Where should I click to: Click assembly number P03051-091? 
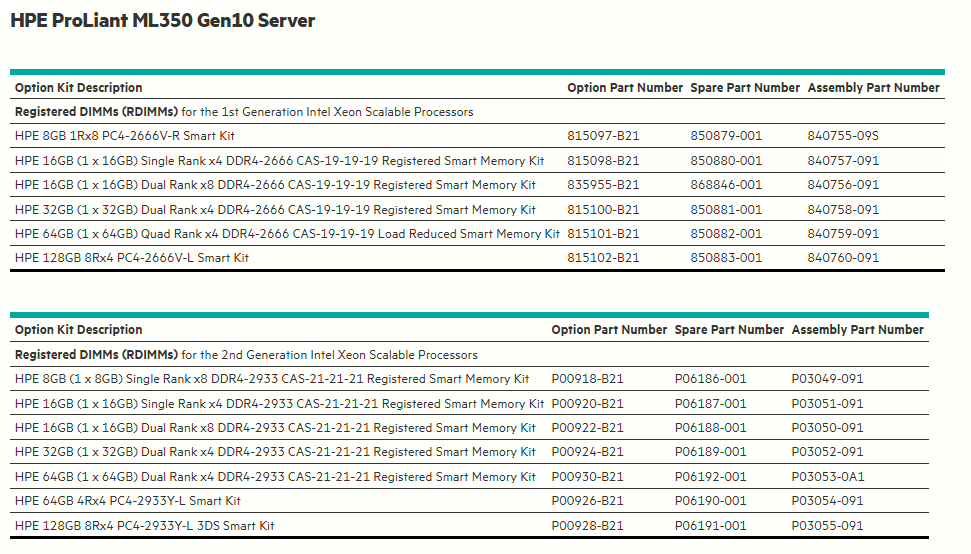[827, 404]
